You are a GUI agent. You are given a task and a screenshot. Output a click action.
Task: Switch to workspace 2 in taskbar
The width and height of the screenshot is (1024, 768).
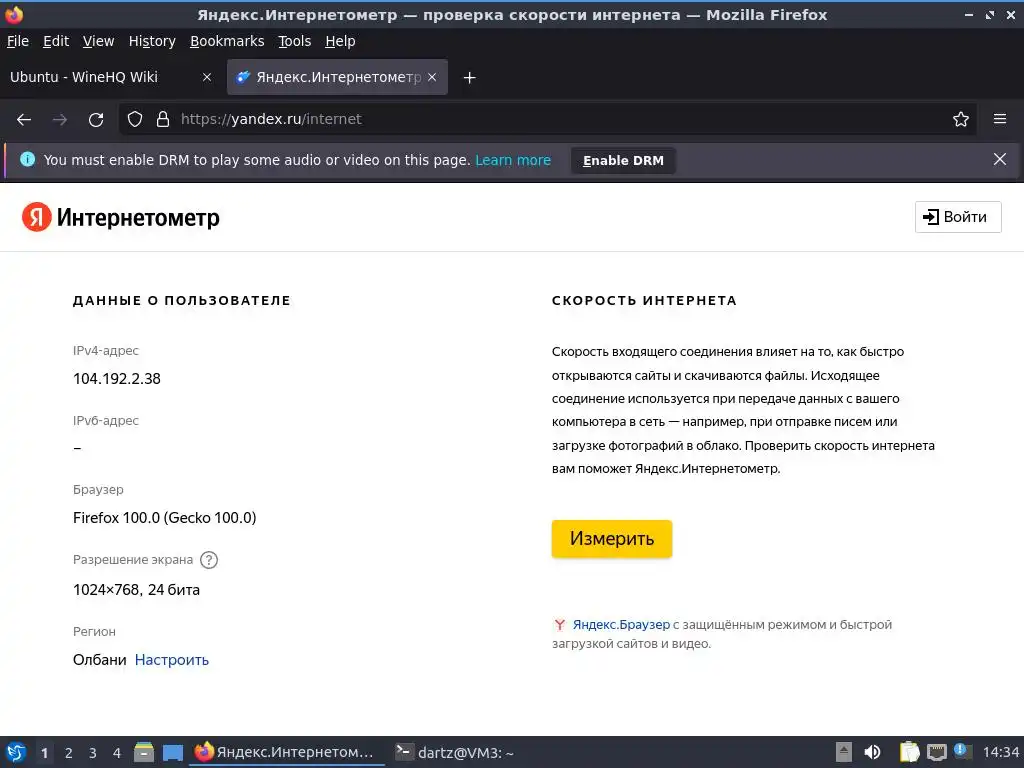click(69, 753)
